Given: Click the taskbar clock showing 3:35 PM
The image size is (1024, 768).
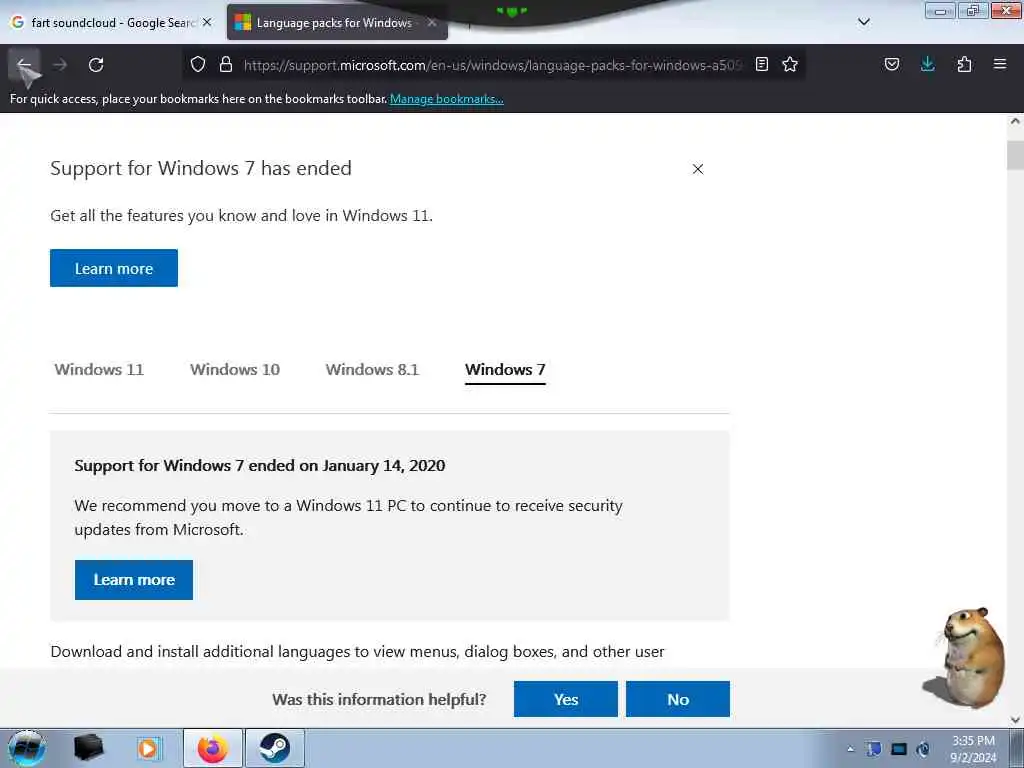Looking at the screenshot, I should click(973, 749).
